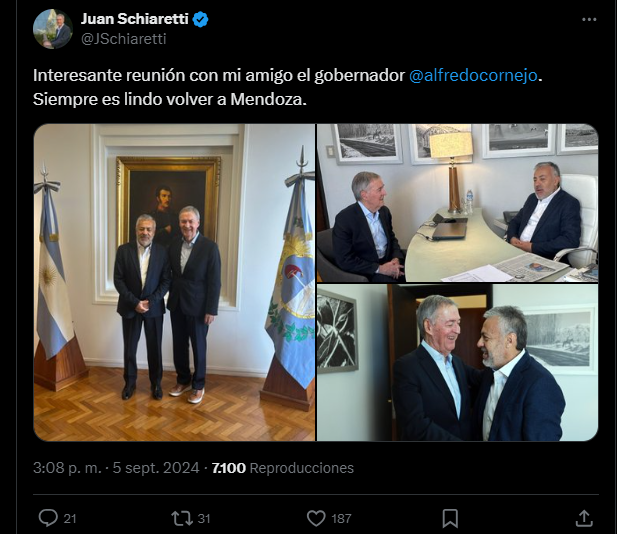Bookmark this tweet
Viewport: 617px width, 534px height.
pyautogui.click(x=450, y=518)
